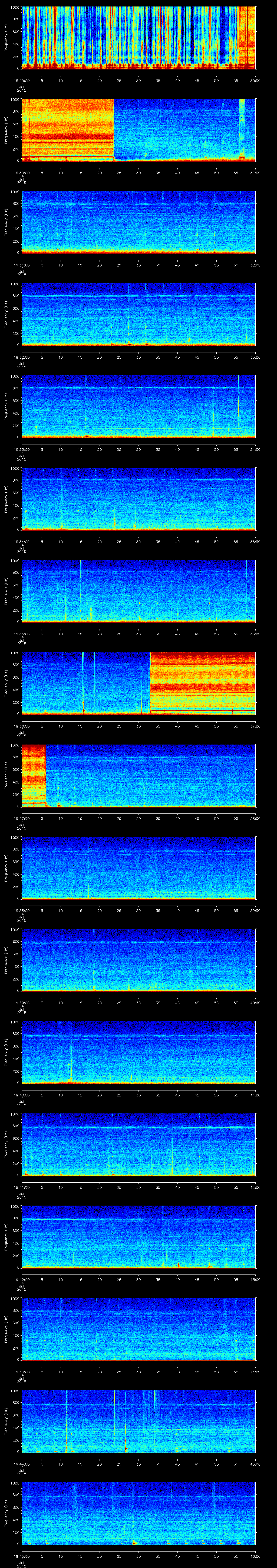
Task: Open the spectrogram panel beginning 19:30:00
Action: point(138,130)
